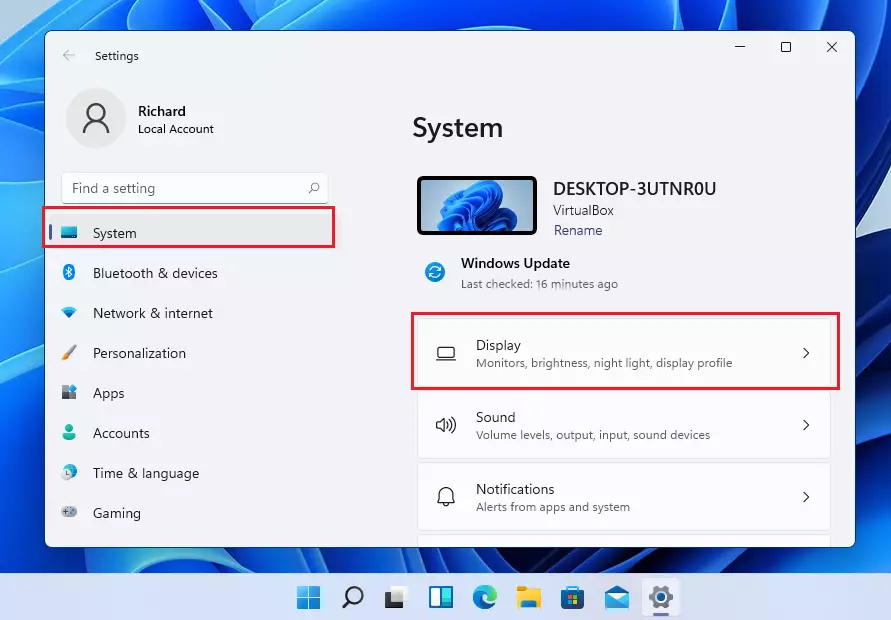Open File Explorer from the taskbar
Screen dimensions: 891x620
(528, 597)
